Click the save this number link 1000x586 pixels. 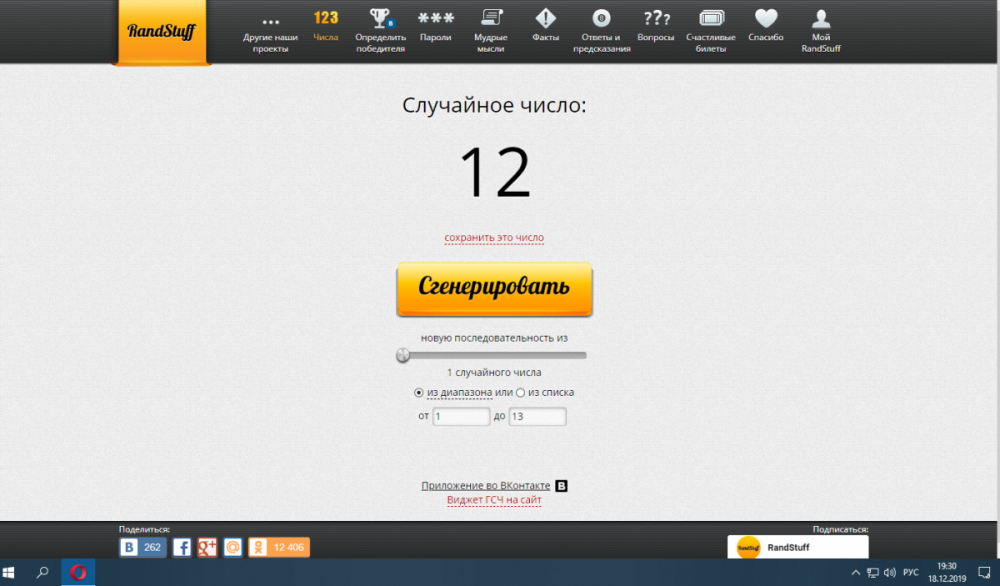tap(494, 238)
